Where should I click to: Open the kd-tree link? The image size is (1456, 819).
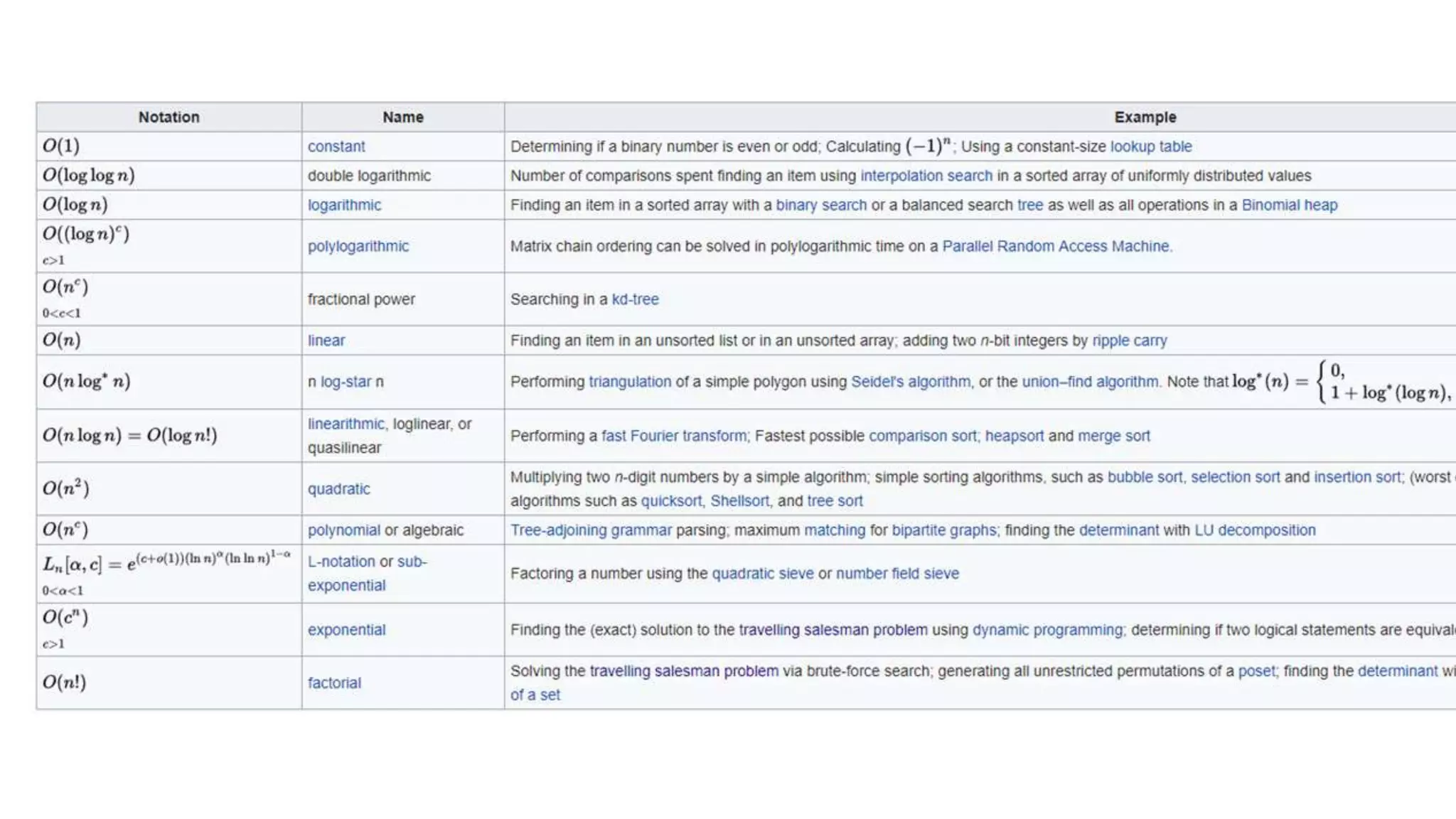(x=635, y=299)
